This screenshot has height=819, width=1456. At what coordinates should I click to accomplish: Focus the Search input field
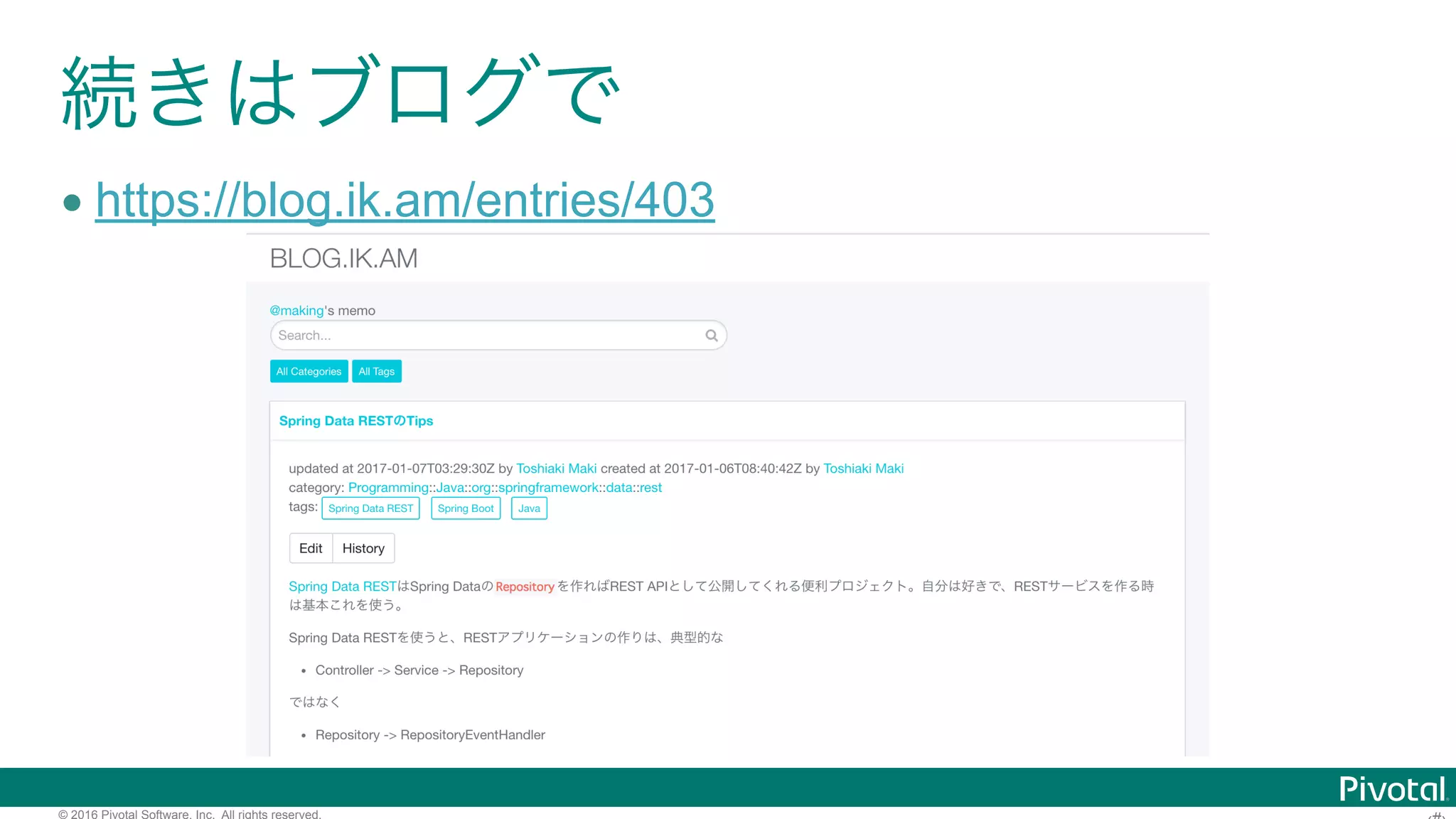(x=483, y=336)
